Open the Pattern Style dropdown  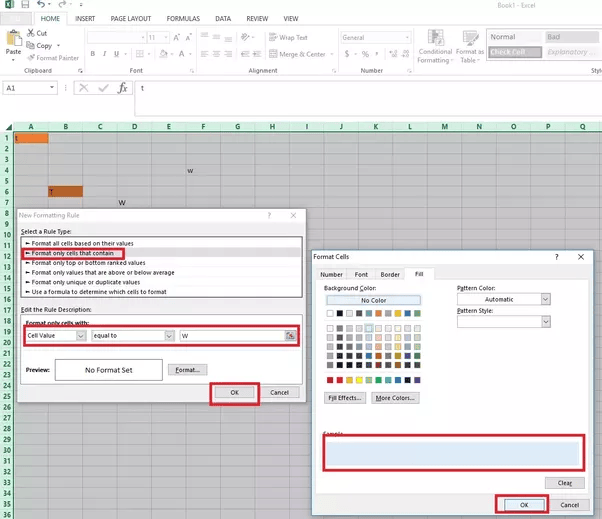coord(546,322)
